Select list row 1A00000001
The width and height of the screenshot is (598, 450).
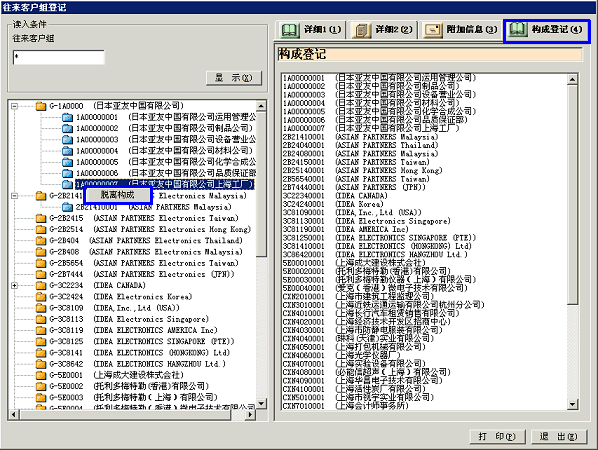(379, 78)
